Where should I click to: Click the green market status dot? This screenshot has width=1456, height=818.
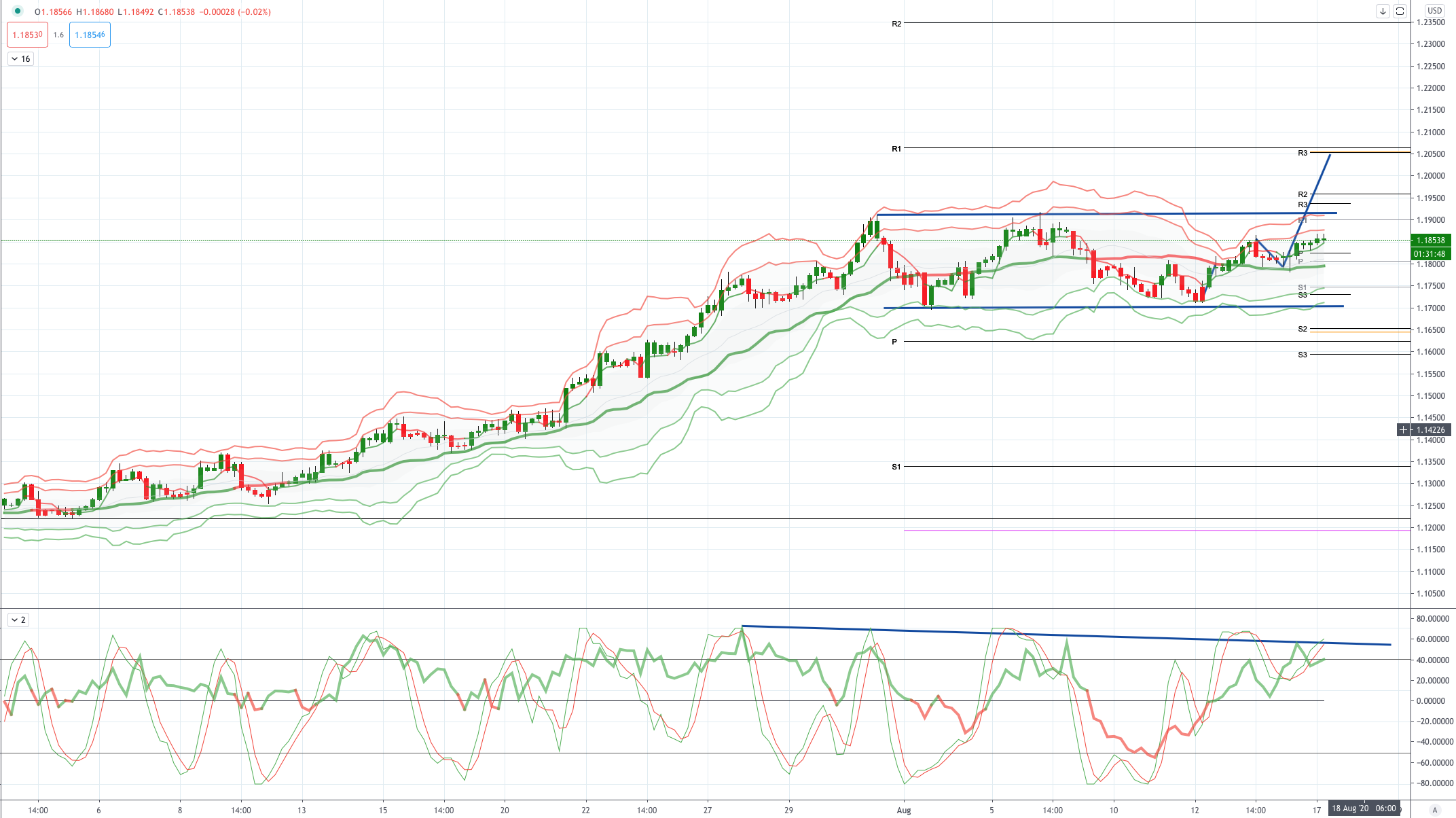point(18,12)
